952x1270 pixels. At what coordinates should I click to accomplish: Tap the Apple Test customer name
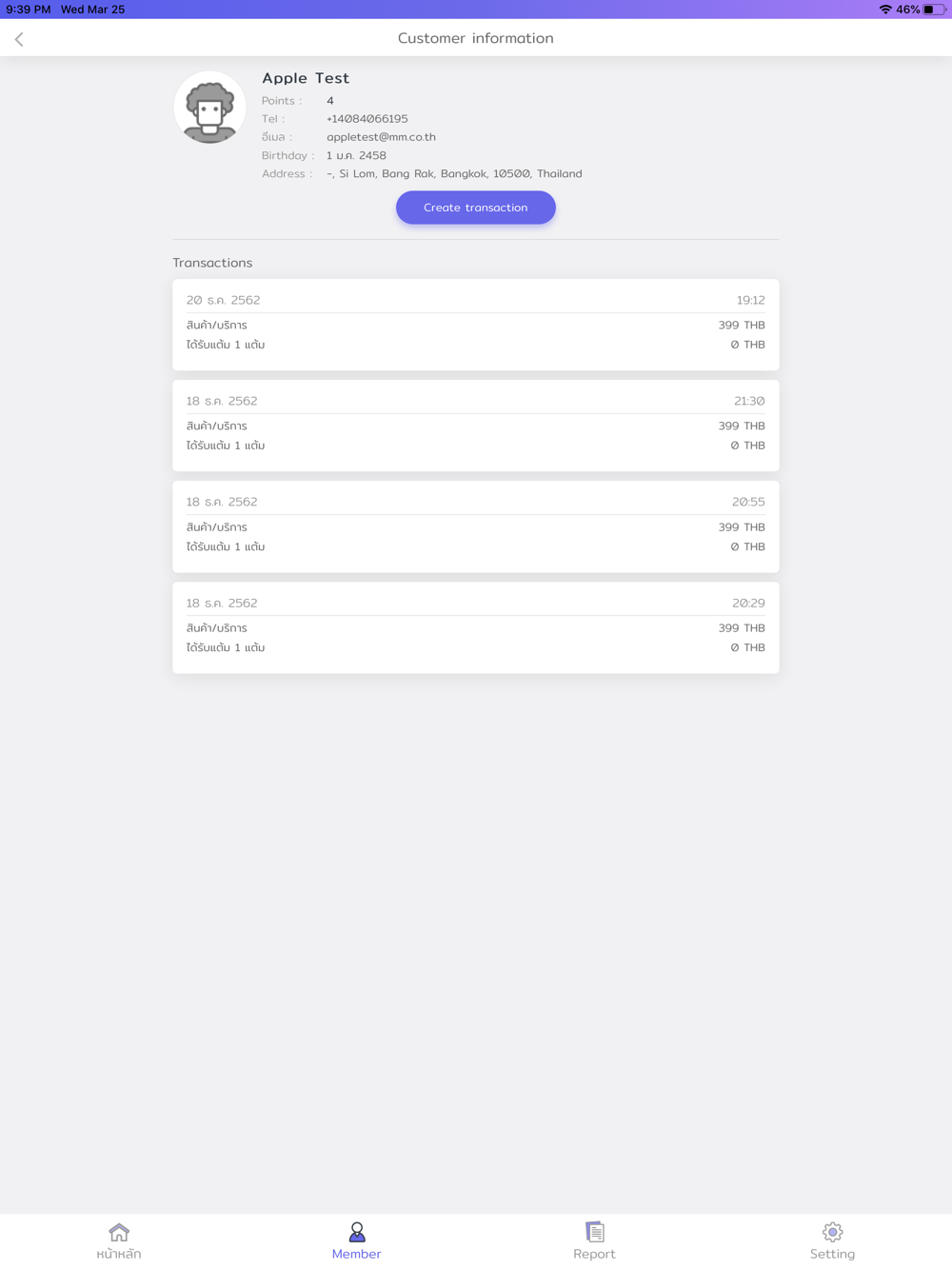tap(306, 78)
